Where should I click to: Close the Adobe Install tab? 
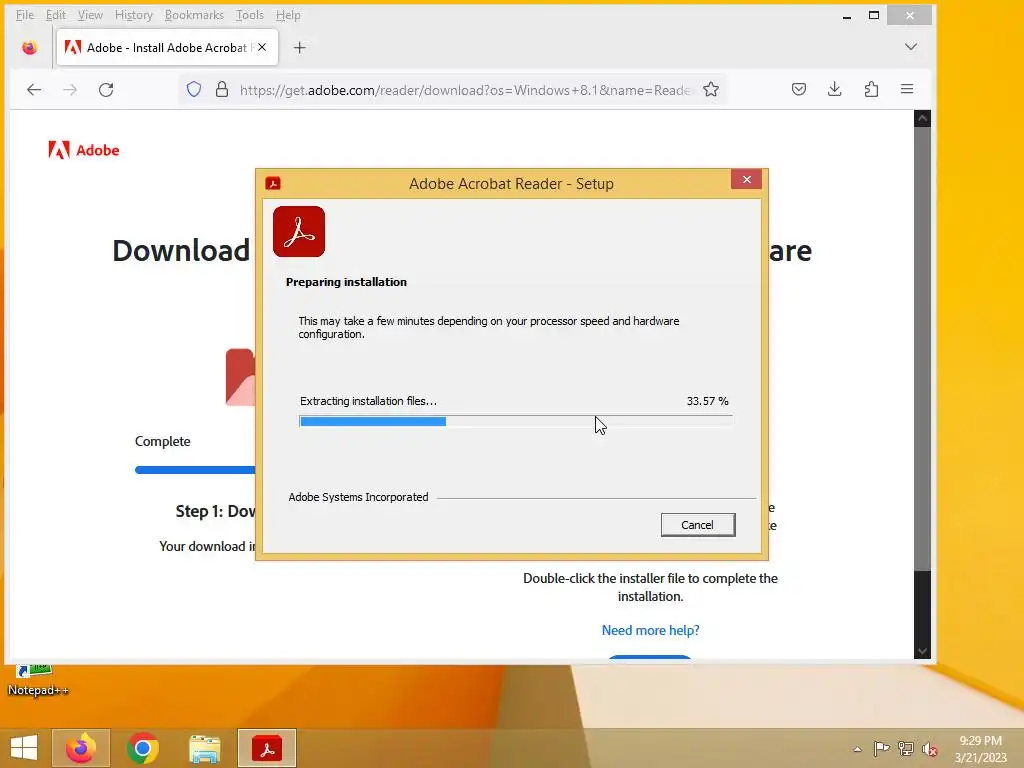[x=262, y=47]
